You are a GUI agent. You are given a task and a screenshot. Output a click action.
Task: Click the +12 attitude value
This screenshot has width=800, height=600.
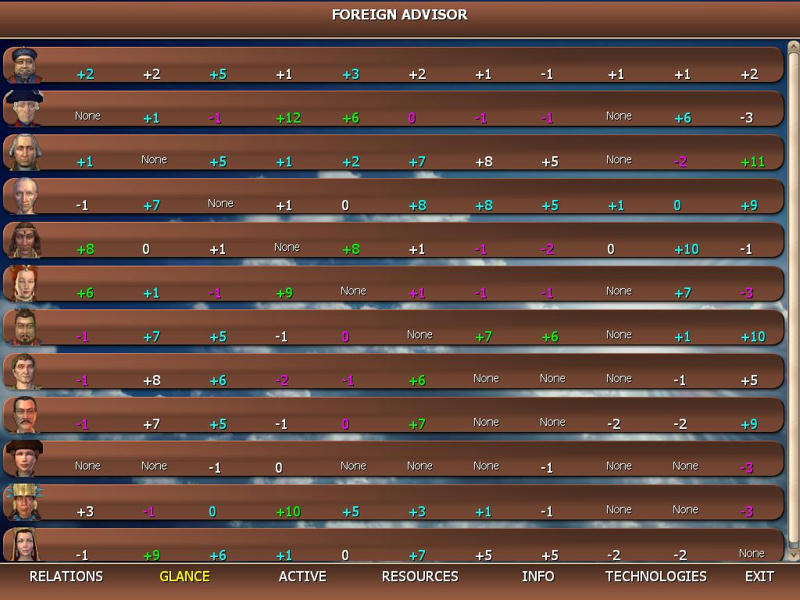288,118
